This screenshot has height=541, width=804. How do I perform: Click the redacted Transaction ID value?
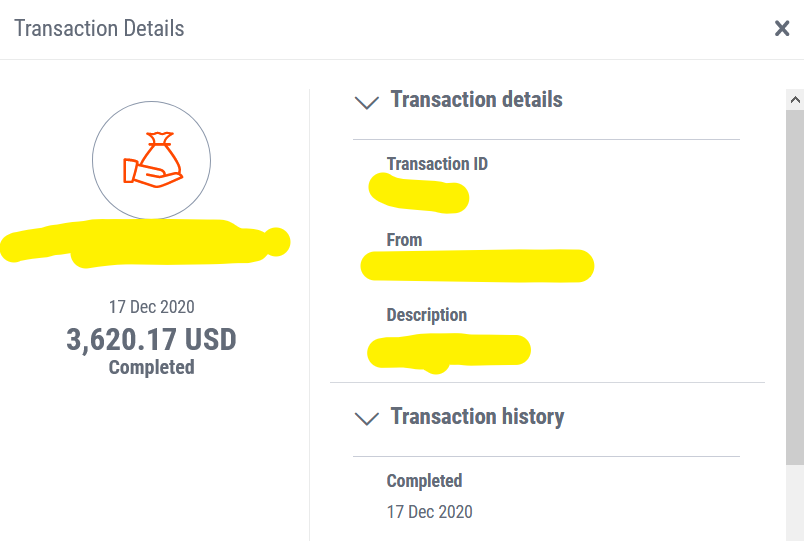point(418,194)
